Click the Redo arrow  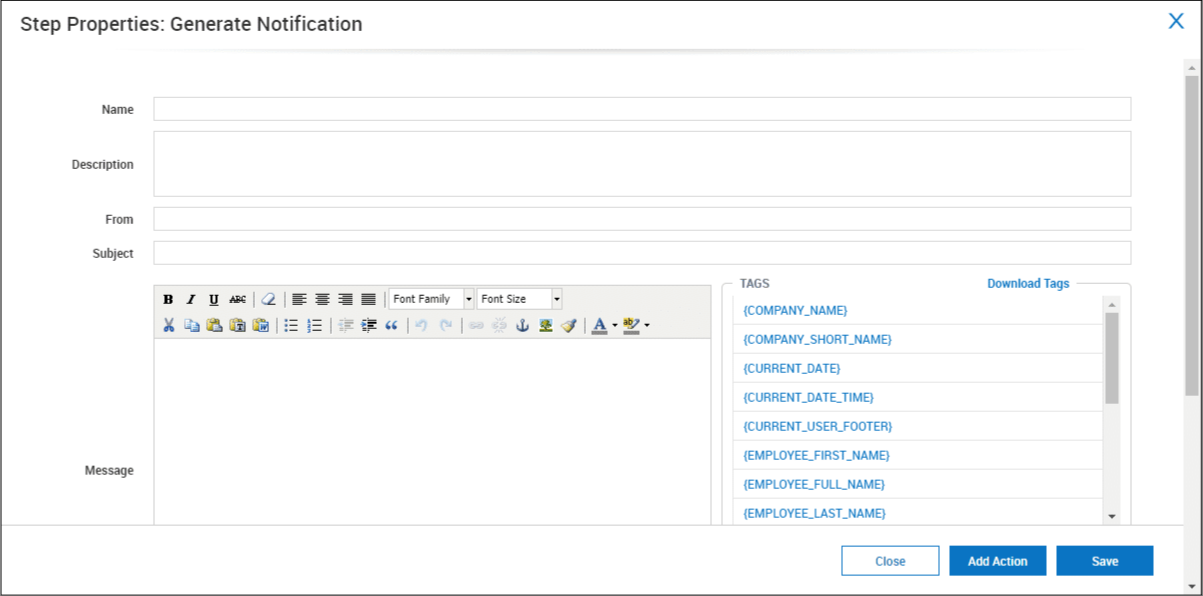[x=445, y=325]
